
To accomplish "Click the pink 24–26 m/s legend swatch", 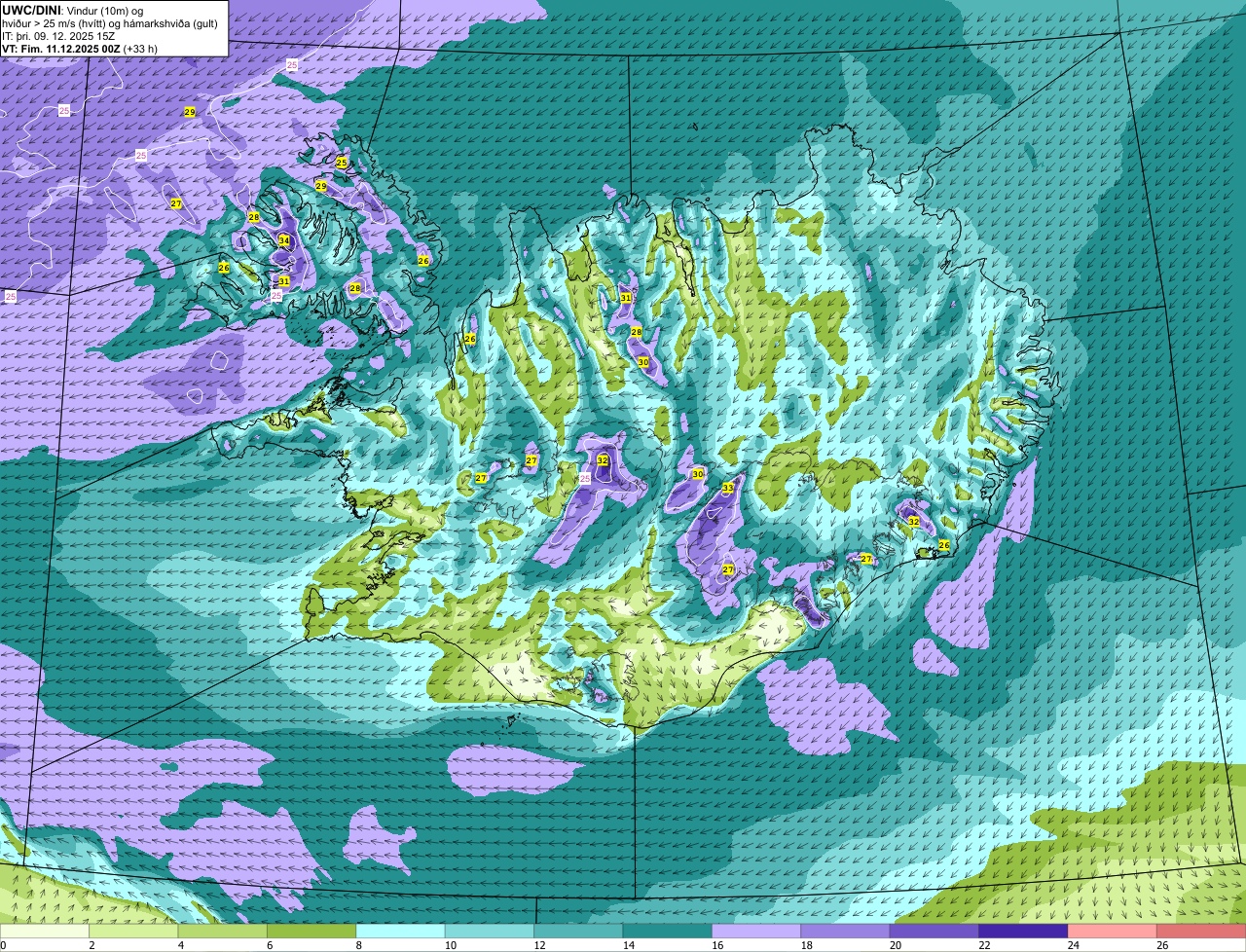I will (x=1113, y=931).
